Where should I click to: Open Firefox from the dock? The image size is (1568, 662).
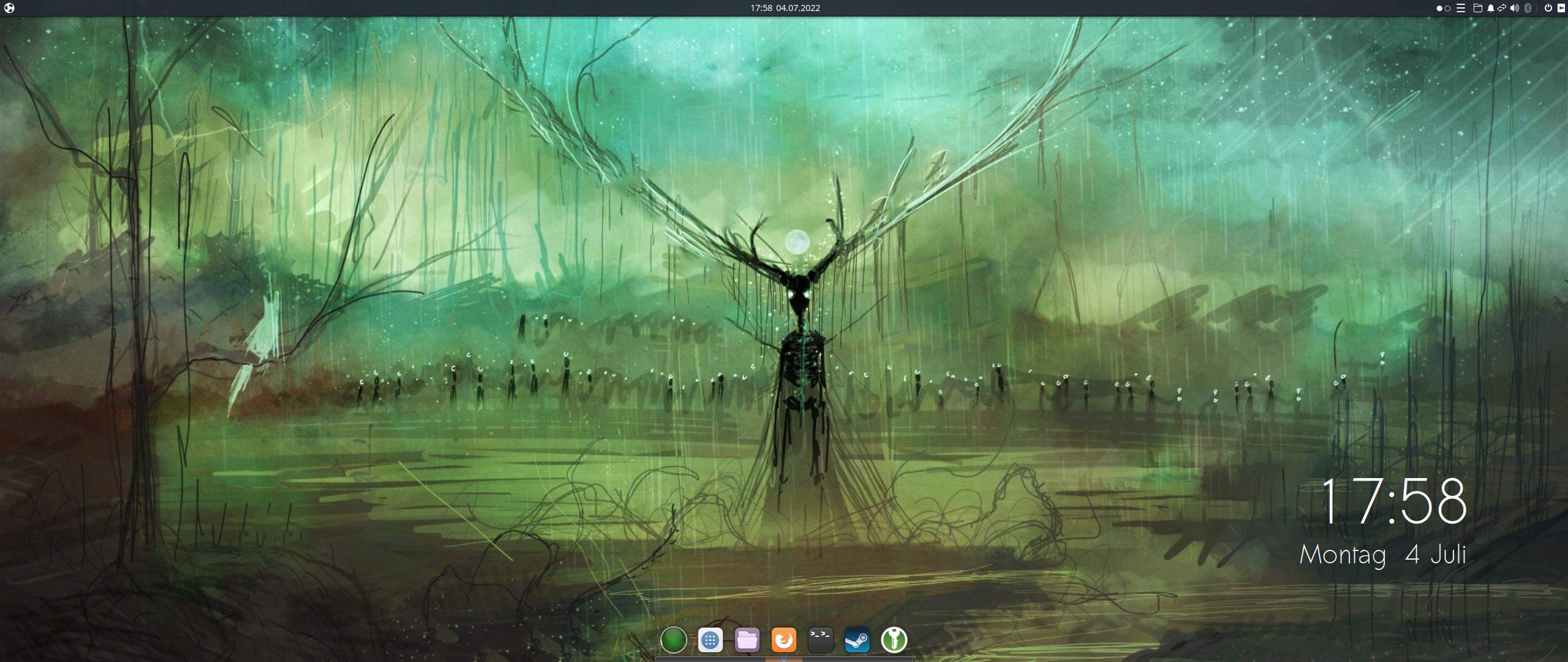point(784,640)
